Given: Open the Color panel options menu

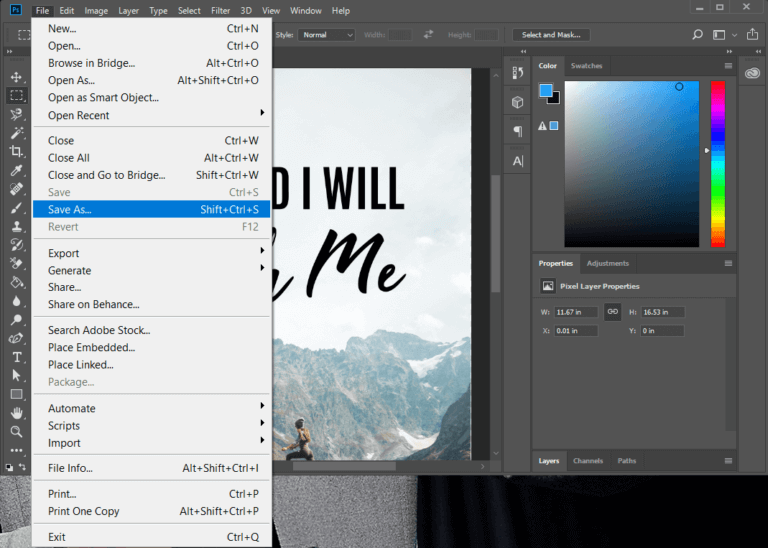Looking at the screenshot, I should pyautogui.click(x=728, y=66).
